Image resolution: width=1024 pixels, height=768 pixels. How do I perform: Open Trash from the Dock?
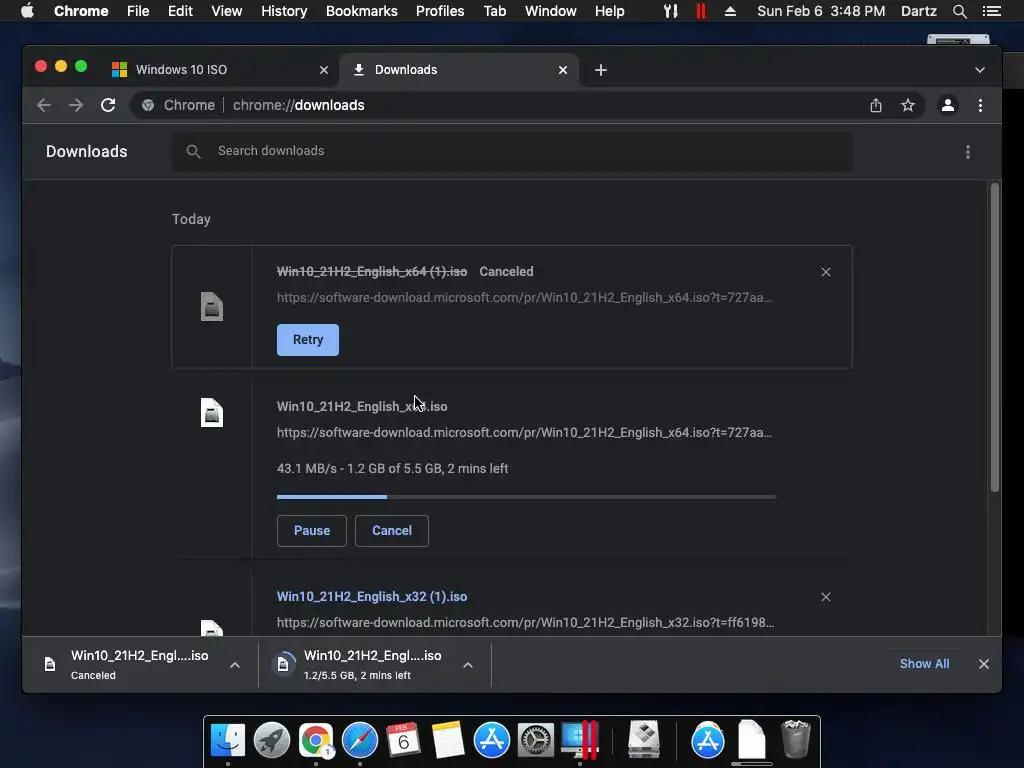click(x=795, y=739)
